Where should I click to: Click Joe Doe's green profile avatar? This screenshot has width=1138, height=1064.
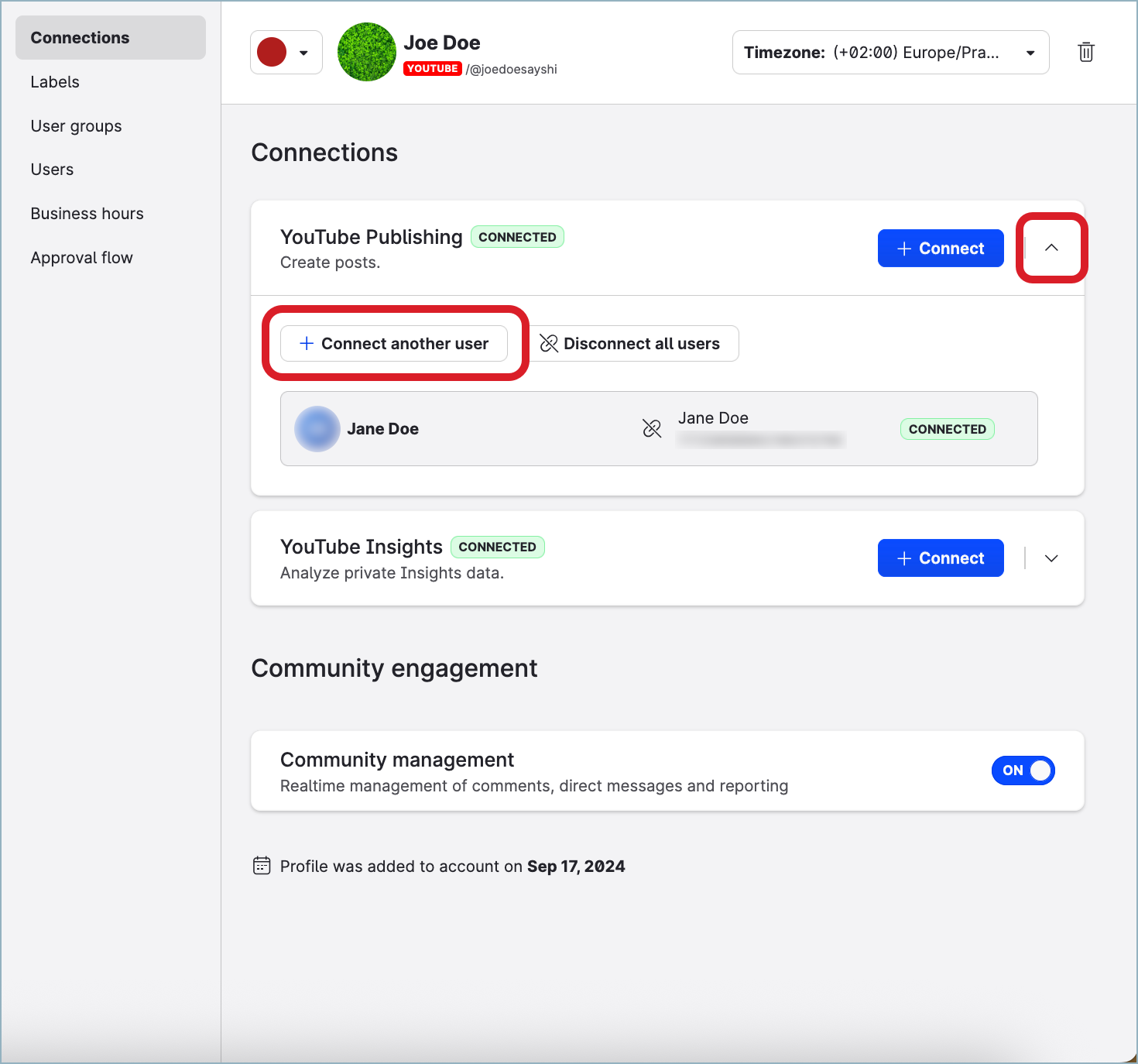[367, 52]
